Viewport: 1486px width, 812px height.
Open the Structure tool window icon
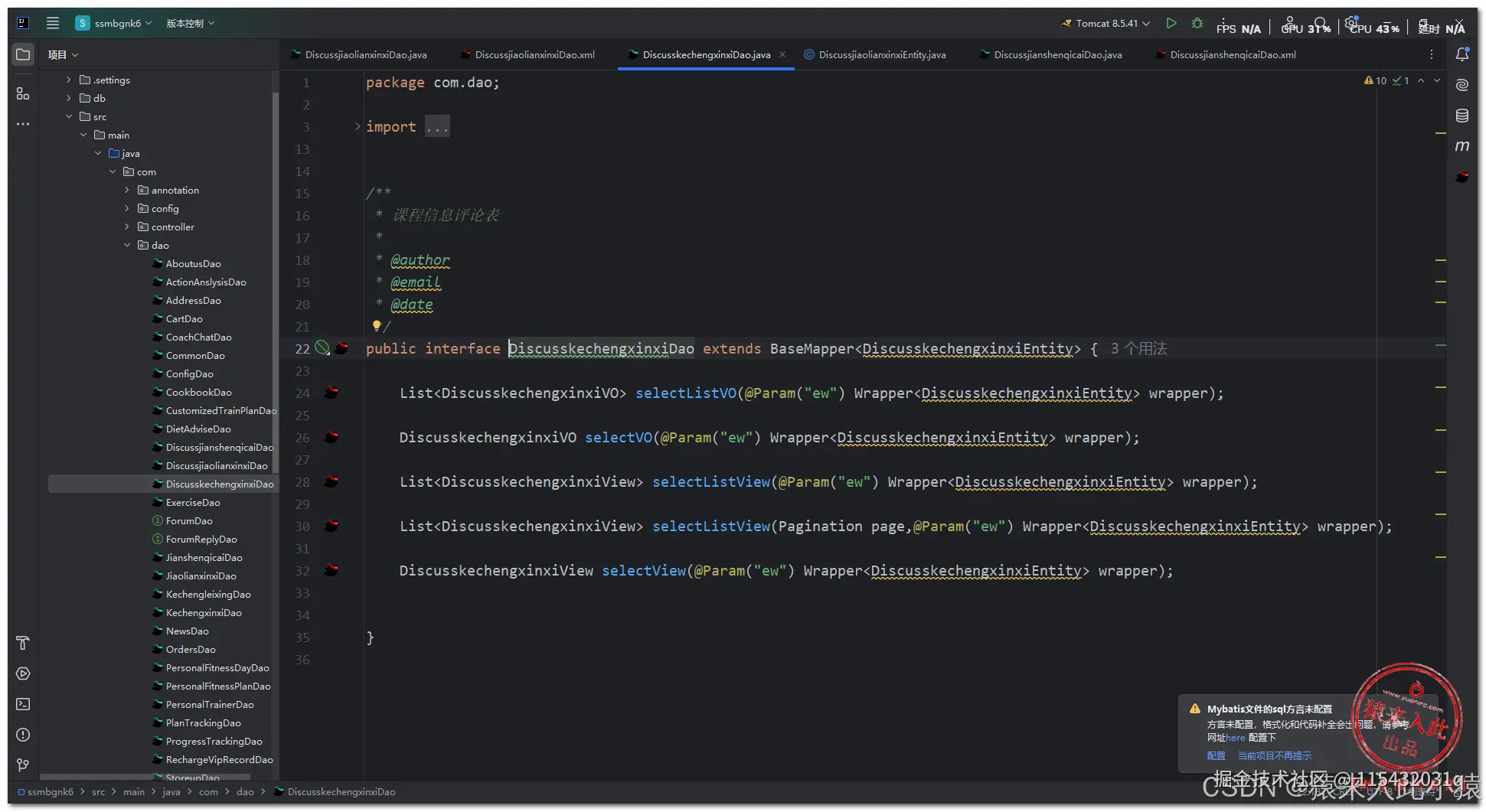point(23,93)
